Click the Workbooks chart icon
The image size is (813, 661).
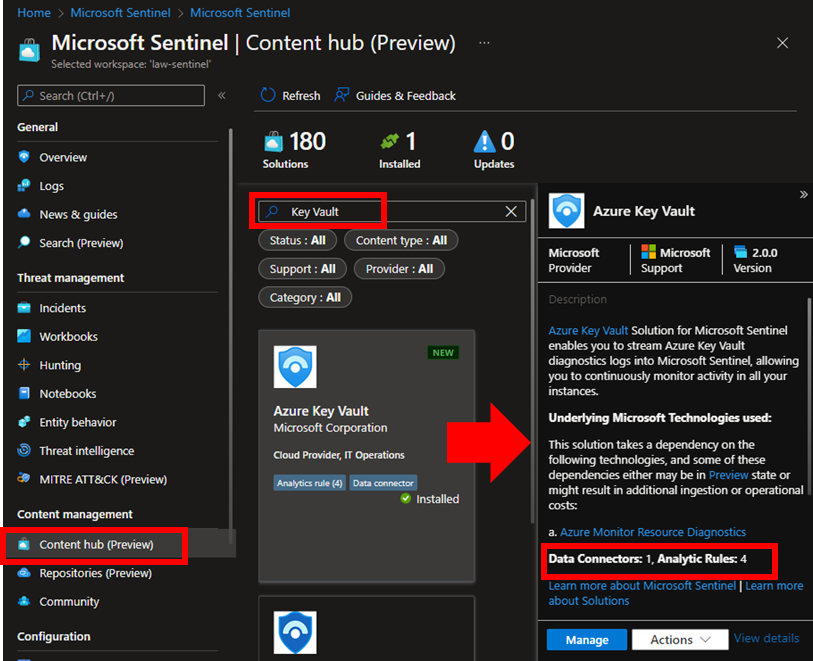pyautogui.click(x=24, y=336)
